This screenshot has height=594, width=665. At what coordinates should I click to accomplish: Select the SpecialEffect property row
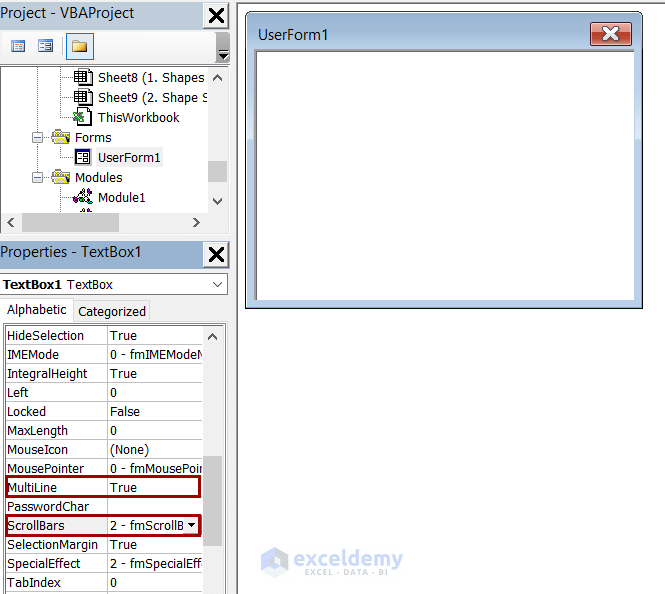tap(104, 563)
